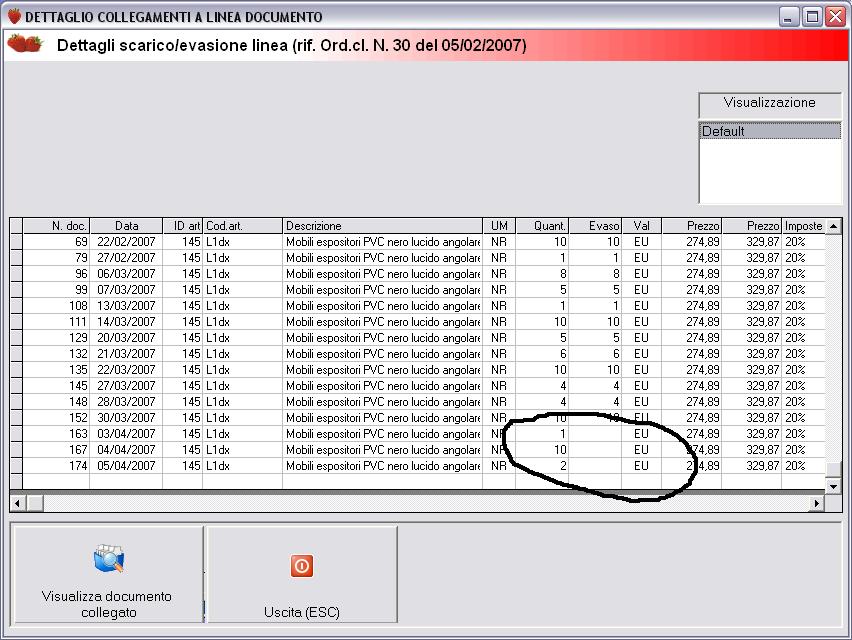Sort by N. doc. column header

[x=57, y=226]
